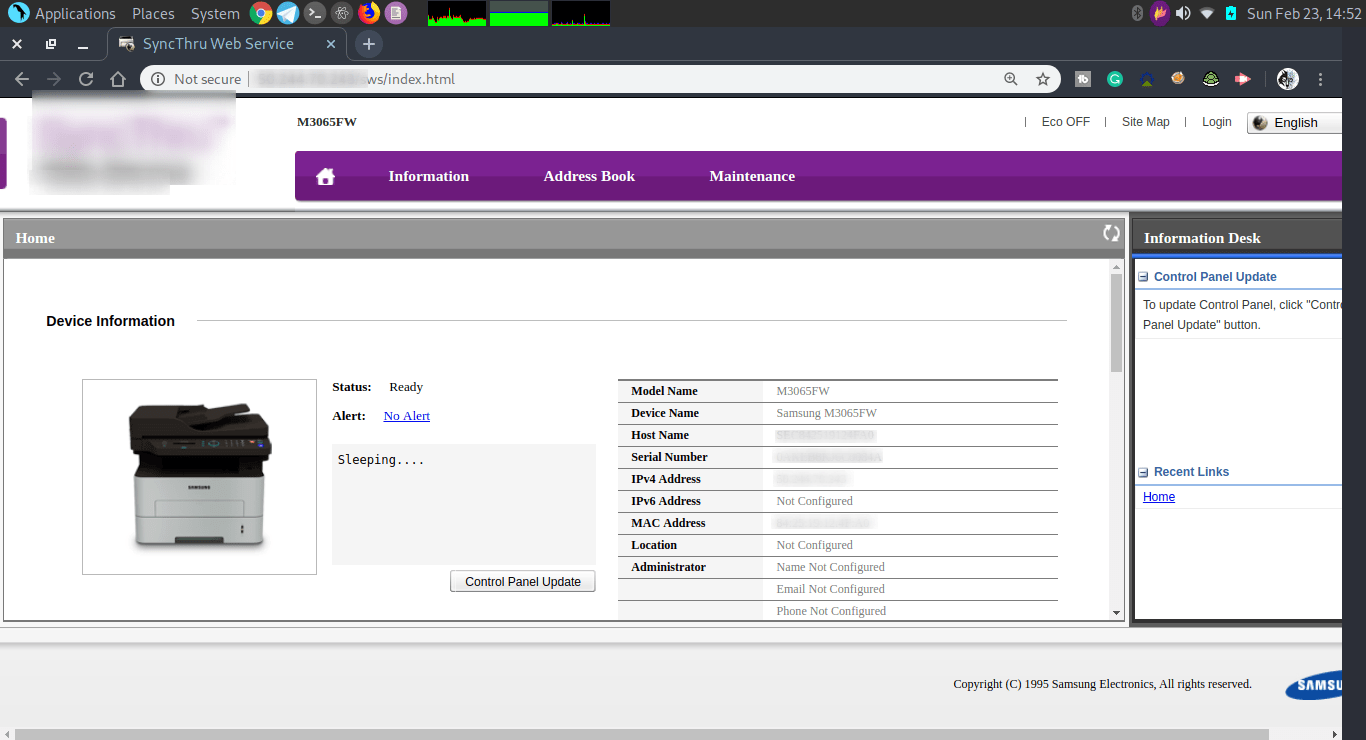Open the blue gear extension icon

[x=1147, y=79]
